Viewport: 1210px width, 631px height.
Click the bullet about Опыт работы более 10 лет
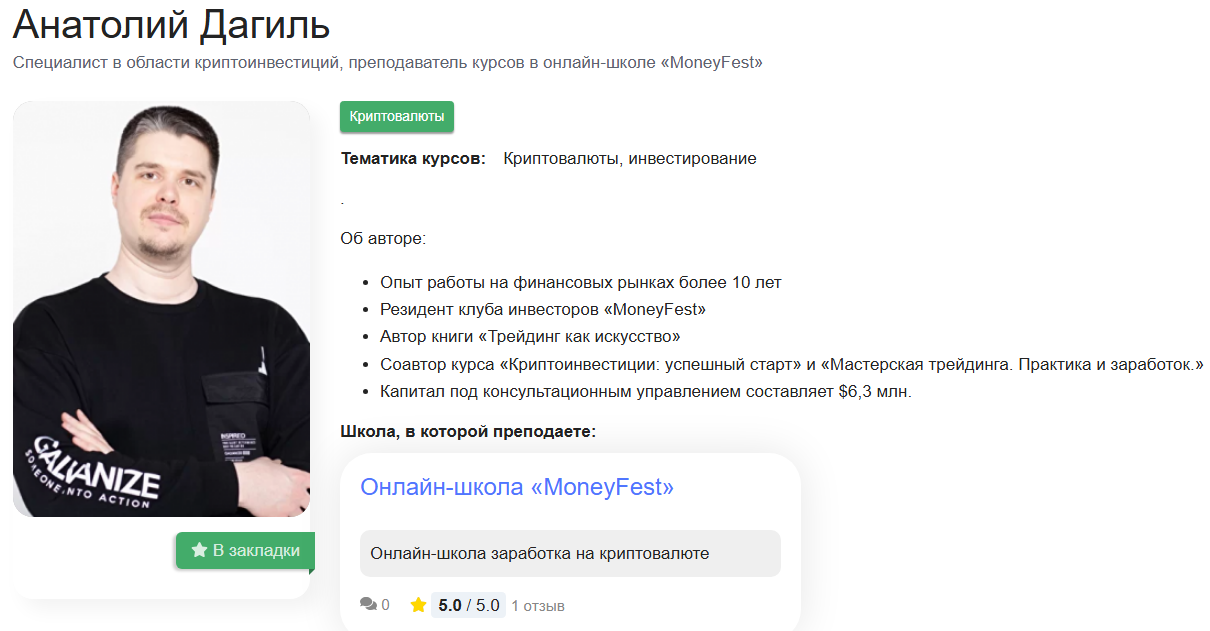[581, 282]
